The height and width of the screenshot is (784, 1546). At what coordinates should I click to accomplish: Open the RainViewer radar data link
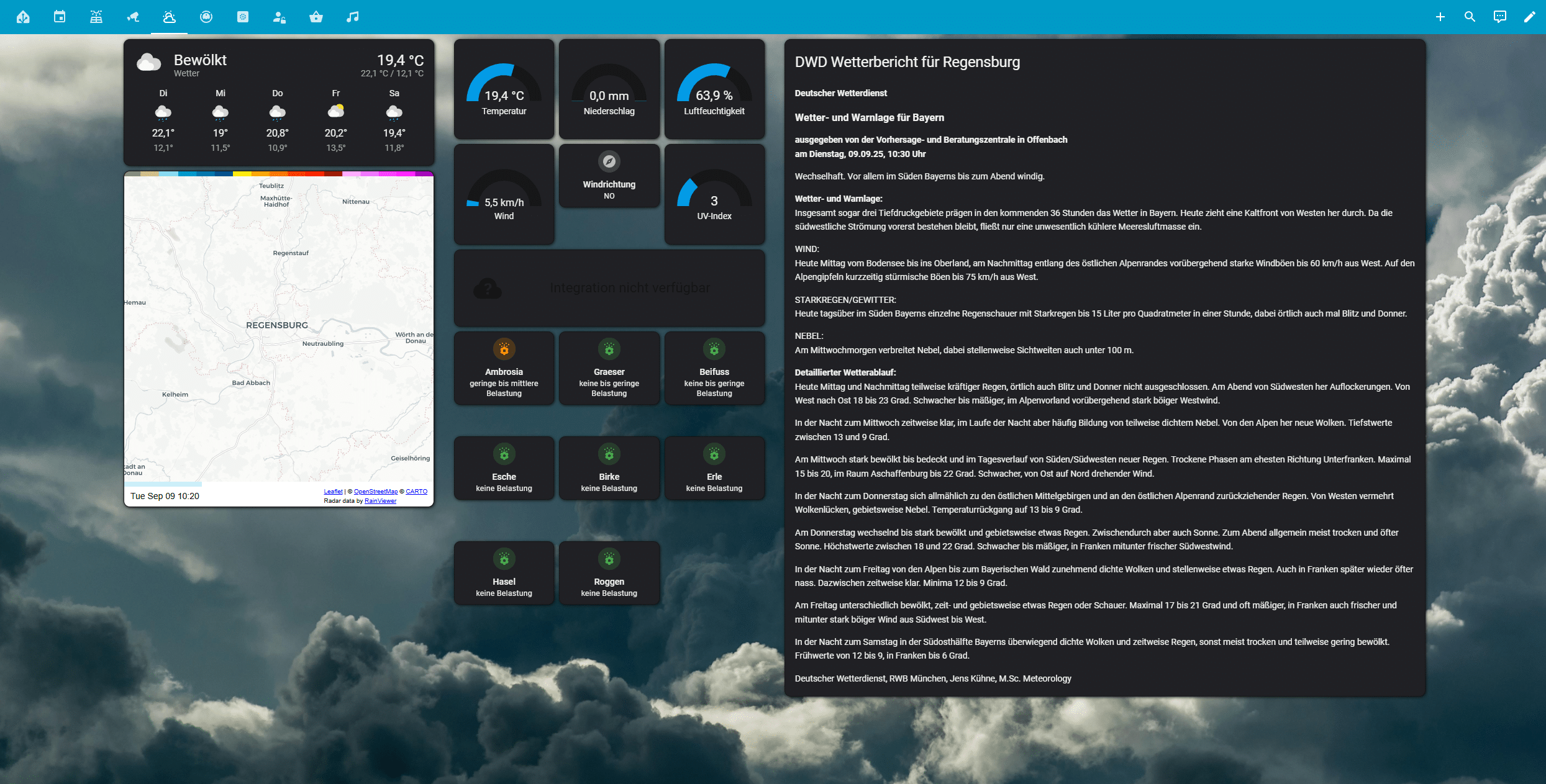click(380, 501)
